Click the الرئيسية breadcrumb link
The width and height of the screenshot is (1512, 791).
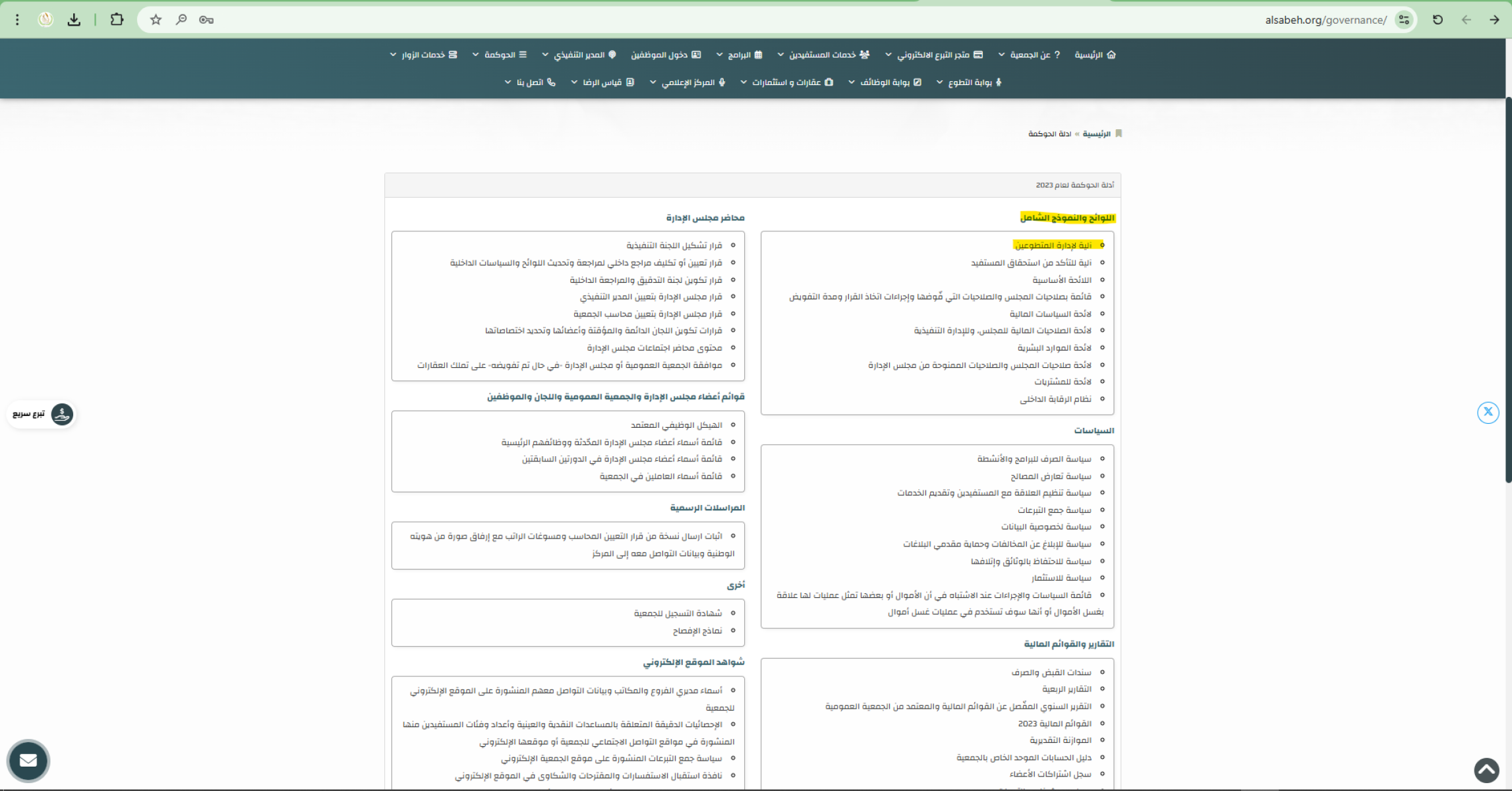(1097, 134)
